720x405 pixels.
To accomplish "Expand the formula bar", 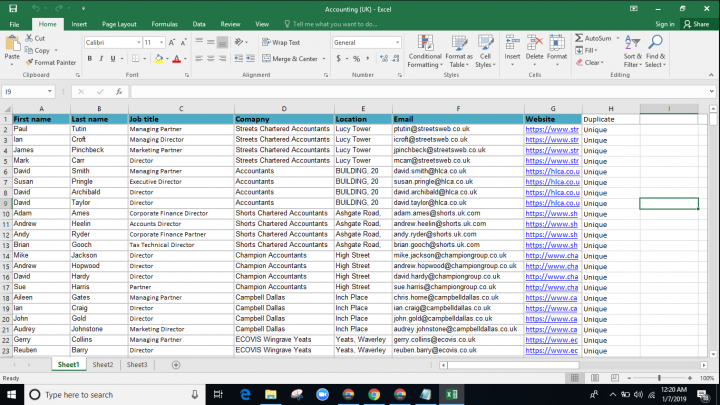I will click(711, 91).
